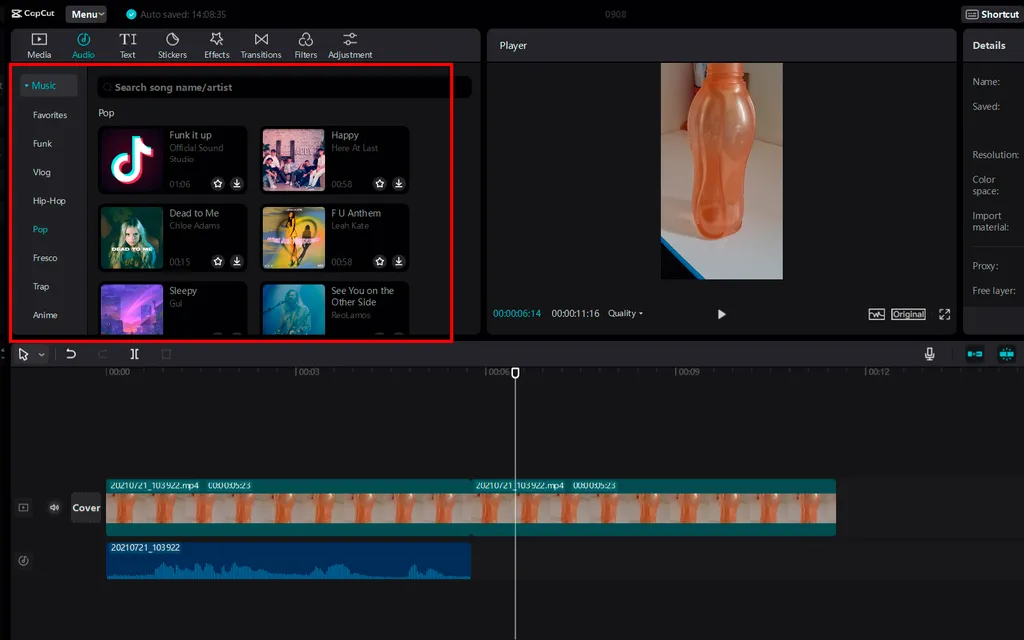Expand the player to fullscreen

(x=944, y=314)
